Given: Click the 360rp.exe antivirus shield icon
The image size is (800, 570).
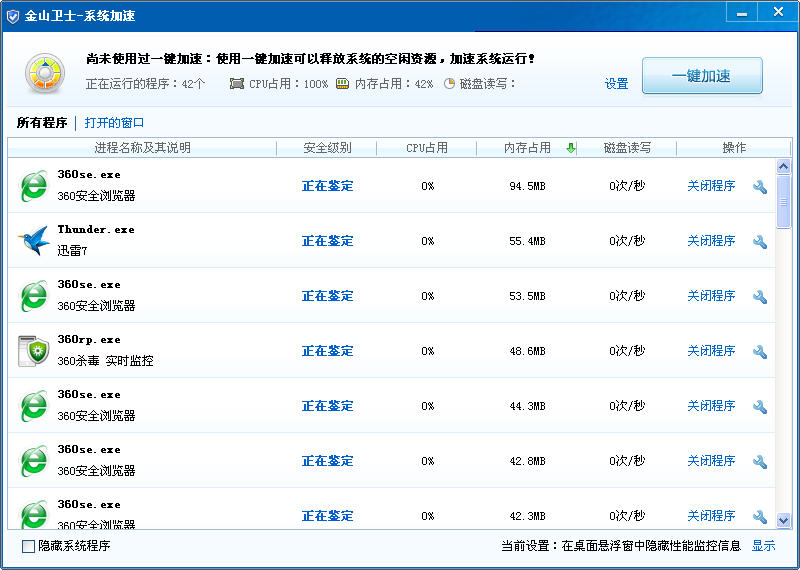Looking at the screenshot, I should 34,351.
